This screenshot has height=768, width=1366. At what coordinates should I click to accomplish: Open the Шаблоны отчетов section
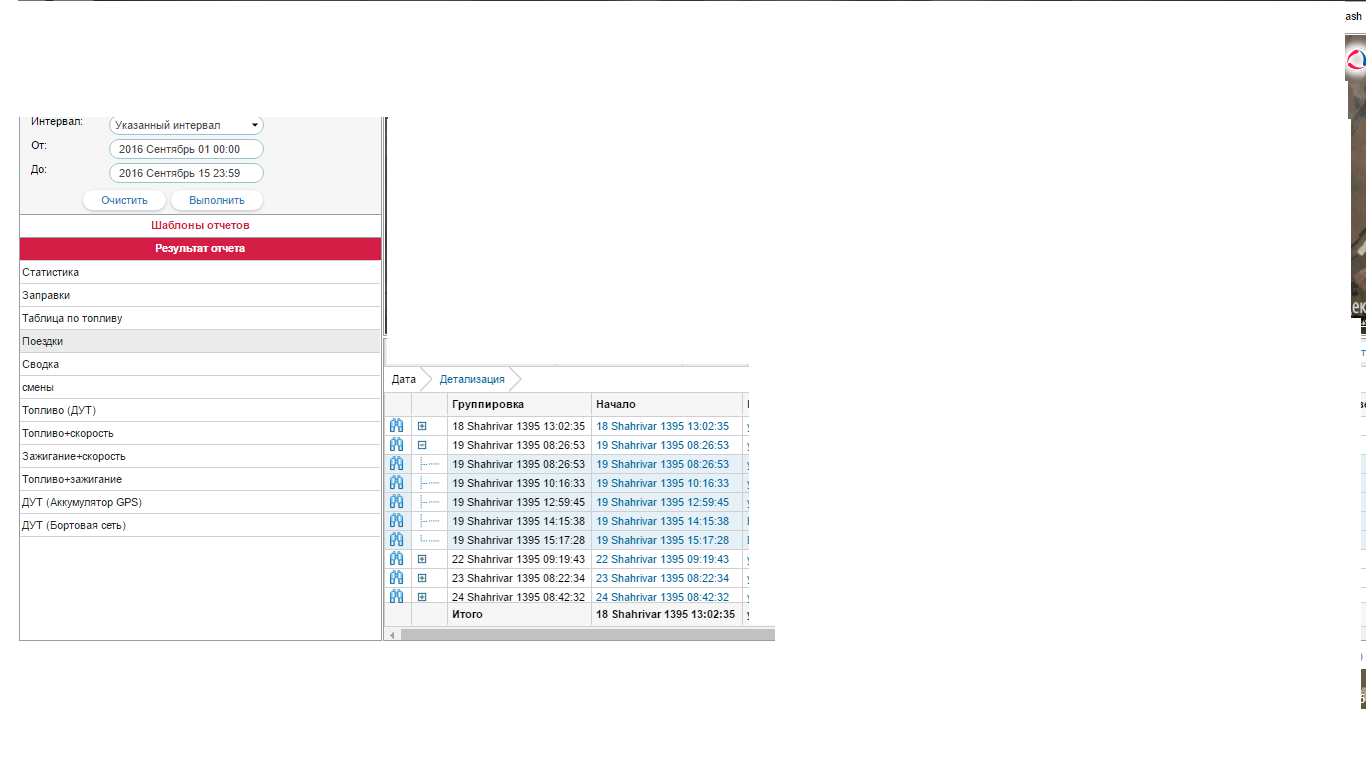(x=200, y=225)
